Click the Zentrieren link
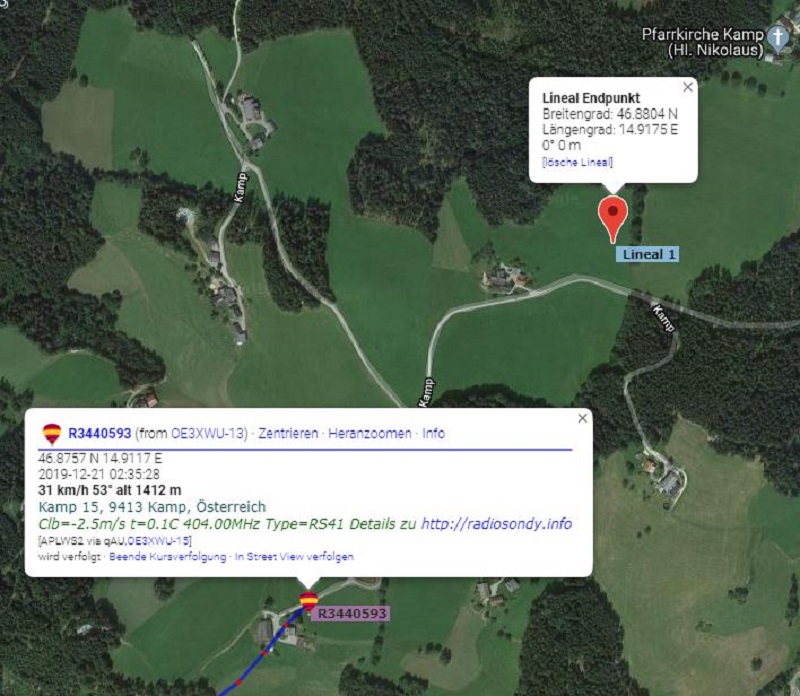This screenshot has width=800, height=696. (288, 433)
